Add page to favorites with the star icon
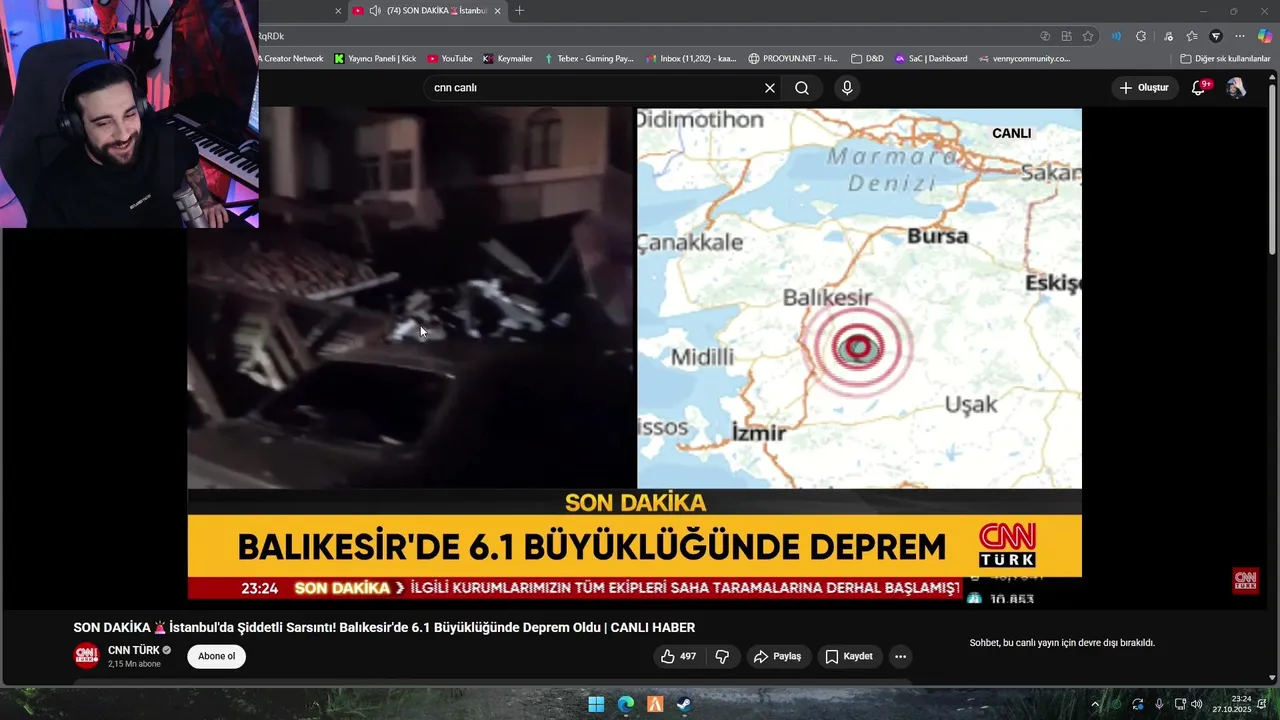 pyautogui.click(x=1088, y=36)
